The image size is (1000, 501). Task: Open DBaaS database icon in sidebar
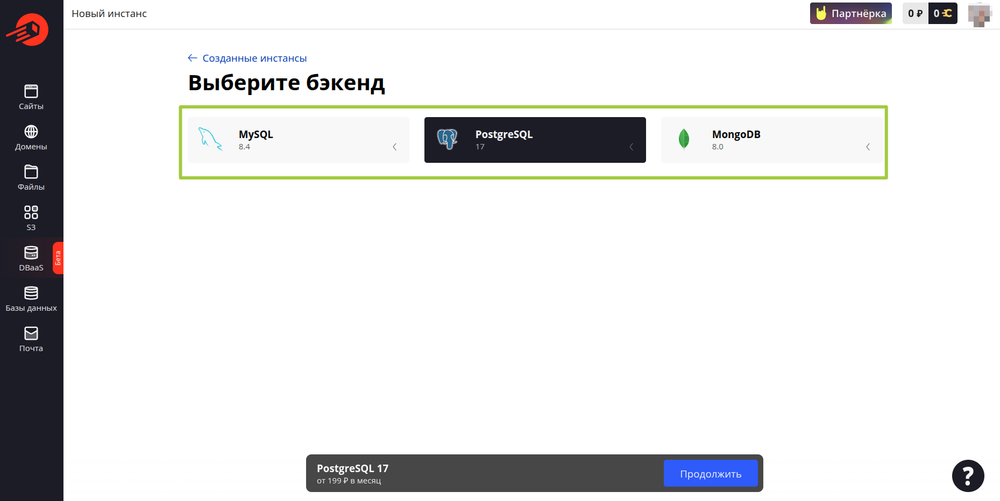(31, 252)
